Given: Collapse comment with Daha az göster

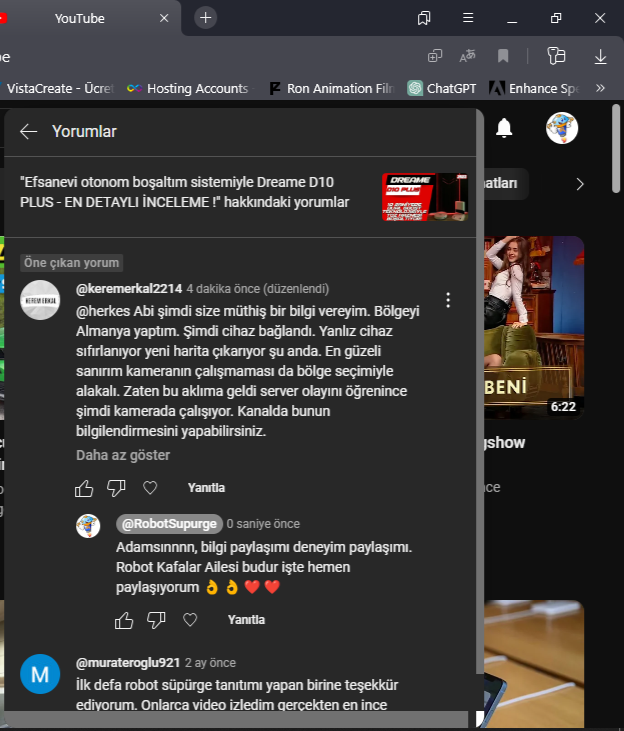Looking at the screenshot, I should [x=123, y=455].
